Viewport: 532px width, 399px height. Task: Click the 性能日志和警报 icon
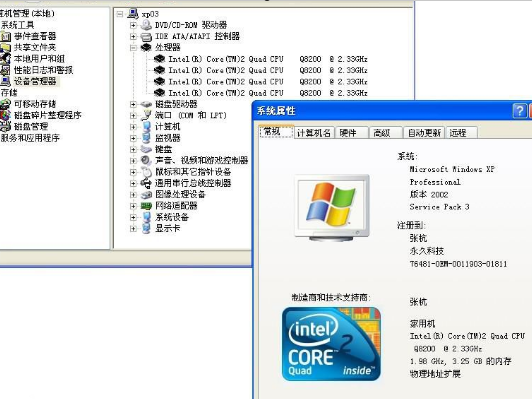5,70
